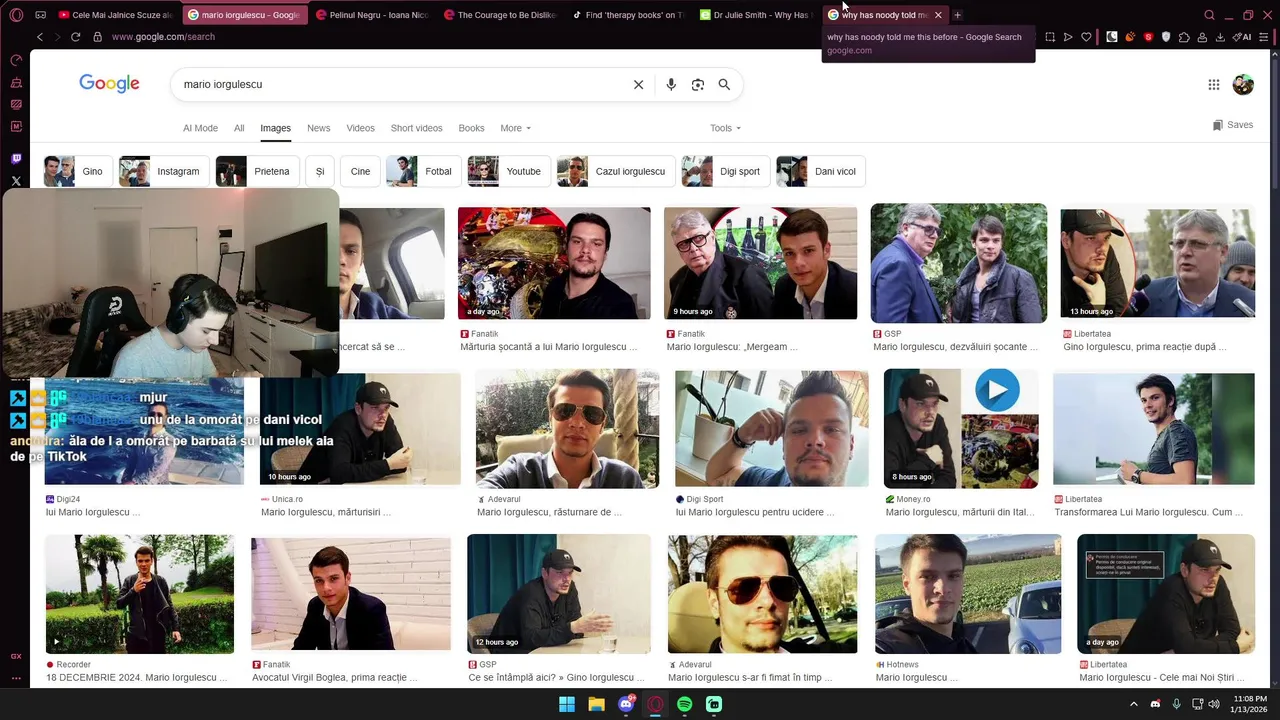Select the Digi sport suggestion chip
The image size is (1280, 720).
click(x=725, y=171)
